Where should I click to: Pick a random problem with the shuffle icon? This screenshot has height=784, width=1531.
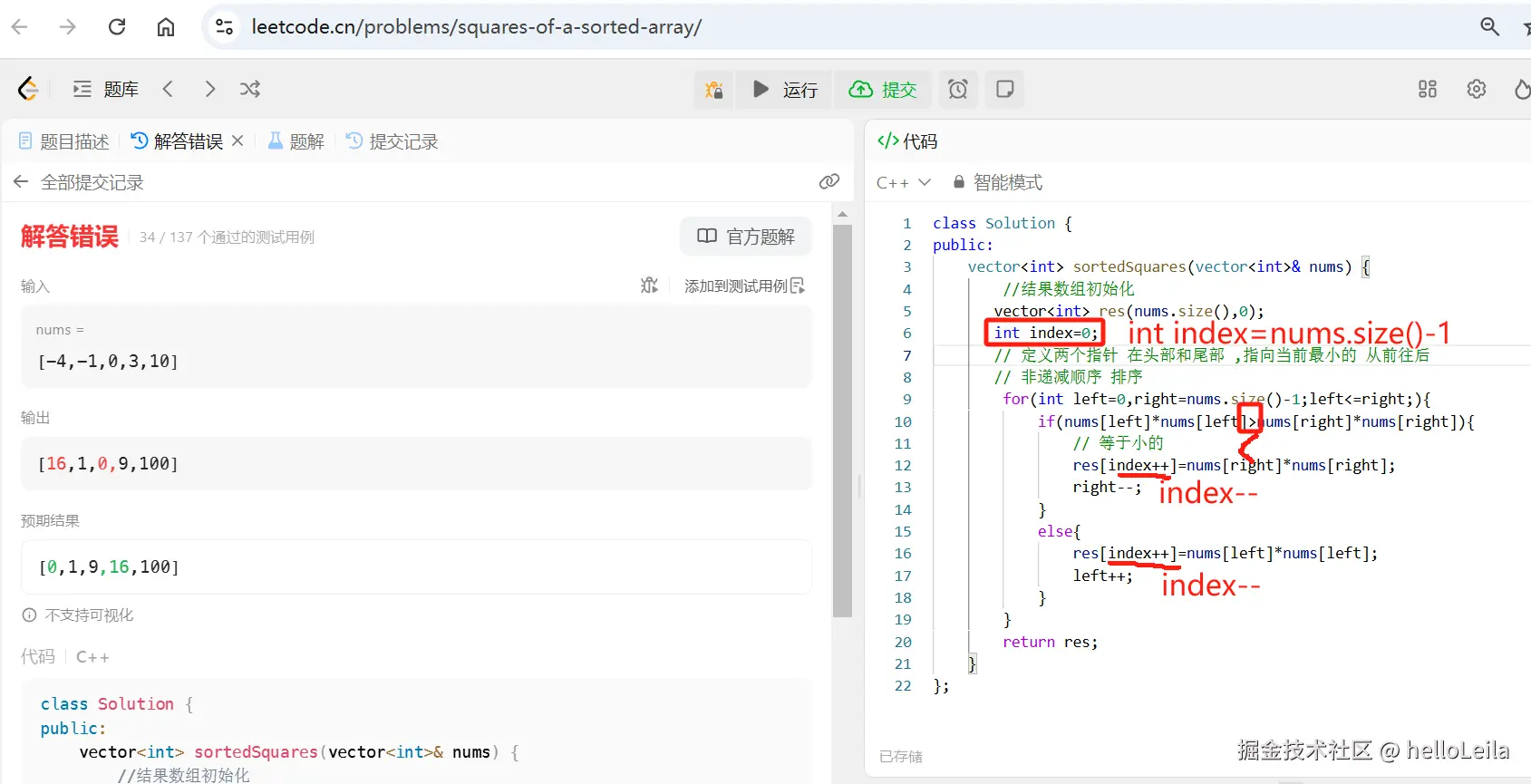(250, 89)
